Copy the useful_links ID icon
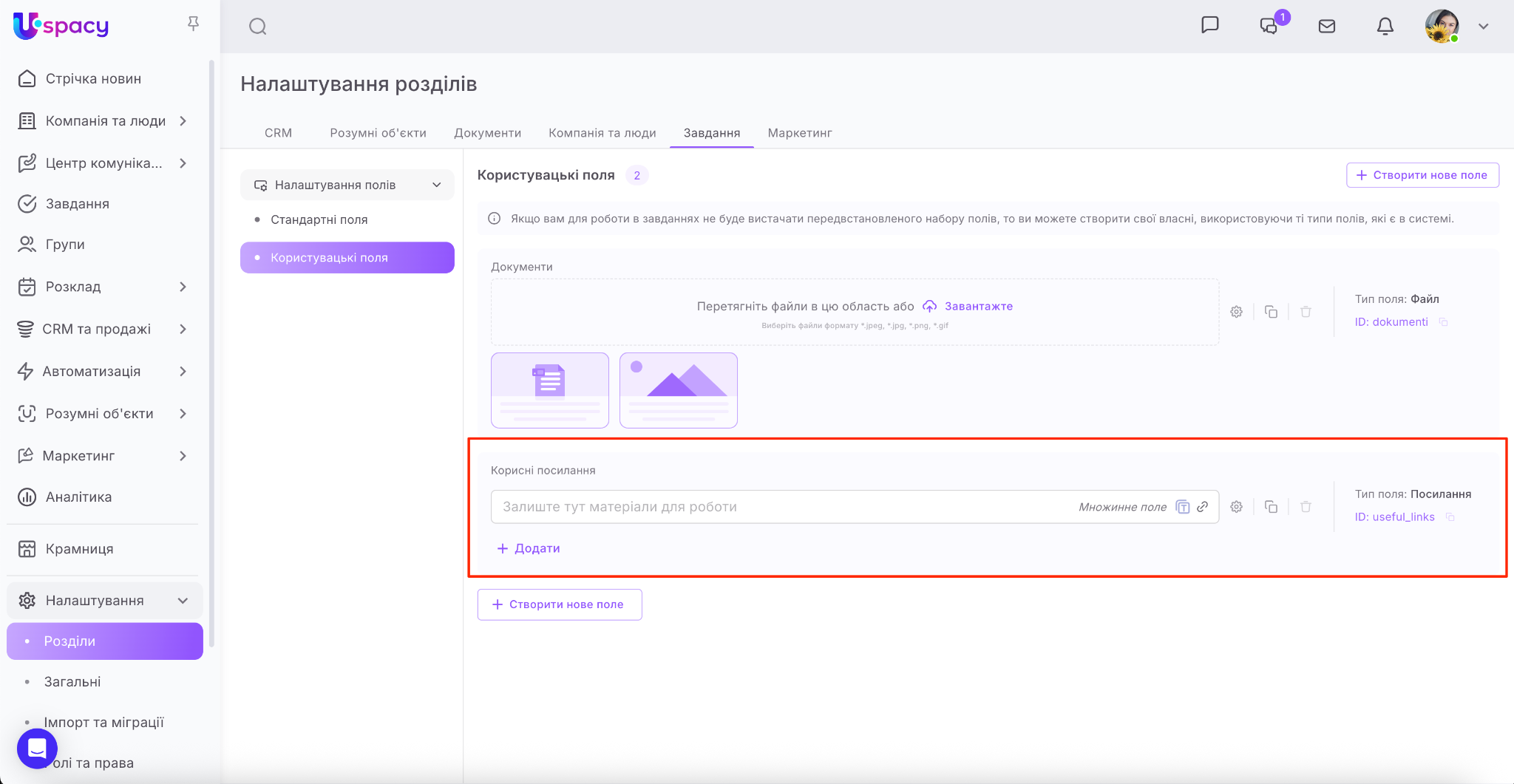Screen dimensions: 1514x784 [x=1450, y=517]
